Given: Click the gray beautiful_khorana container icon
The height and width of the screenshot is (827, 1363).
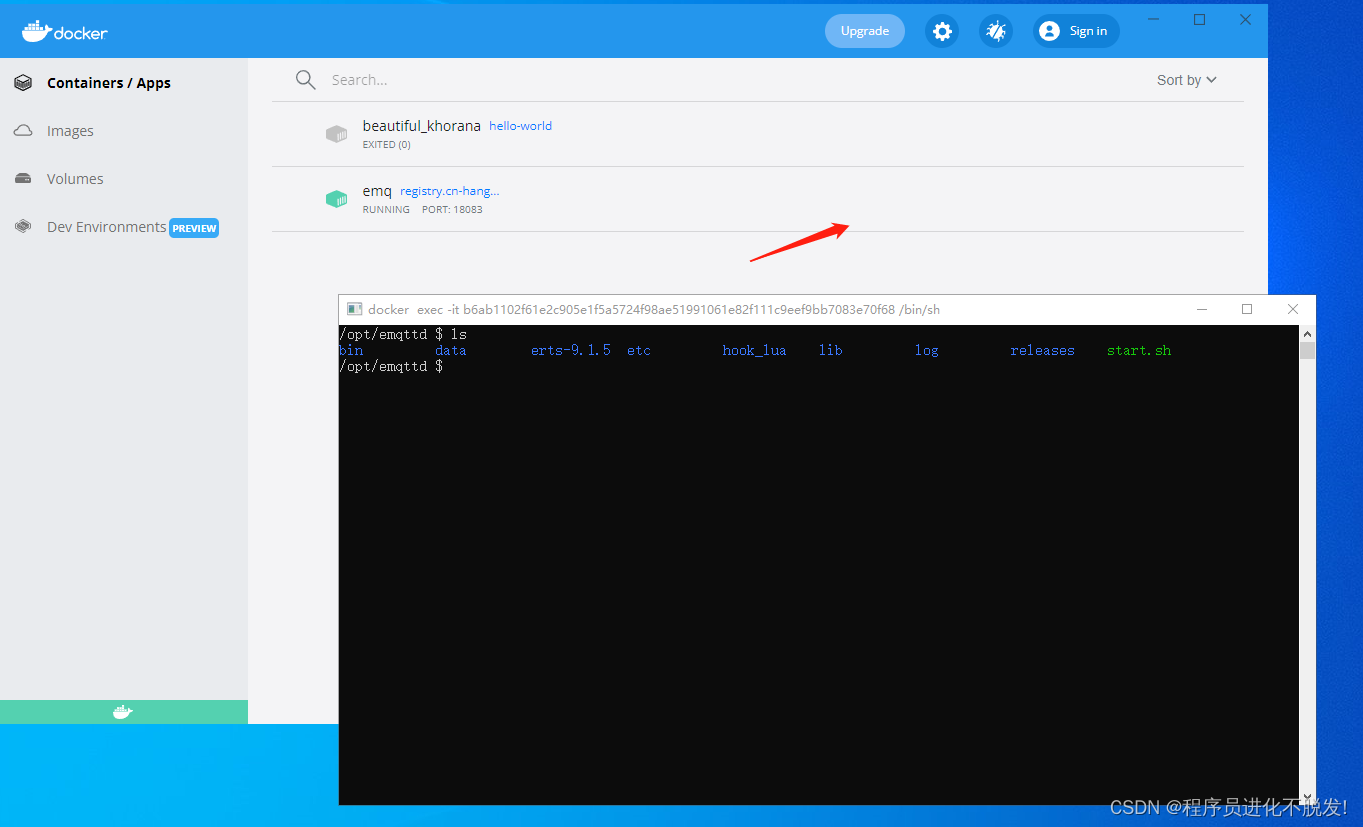Looking at the screenshot, I should click(x=336, y=134).
